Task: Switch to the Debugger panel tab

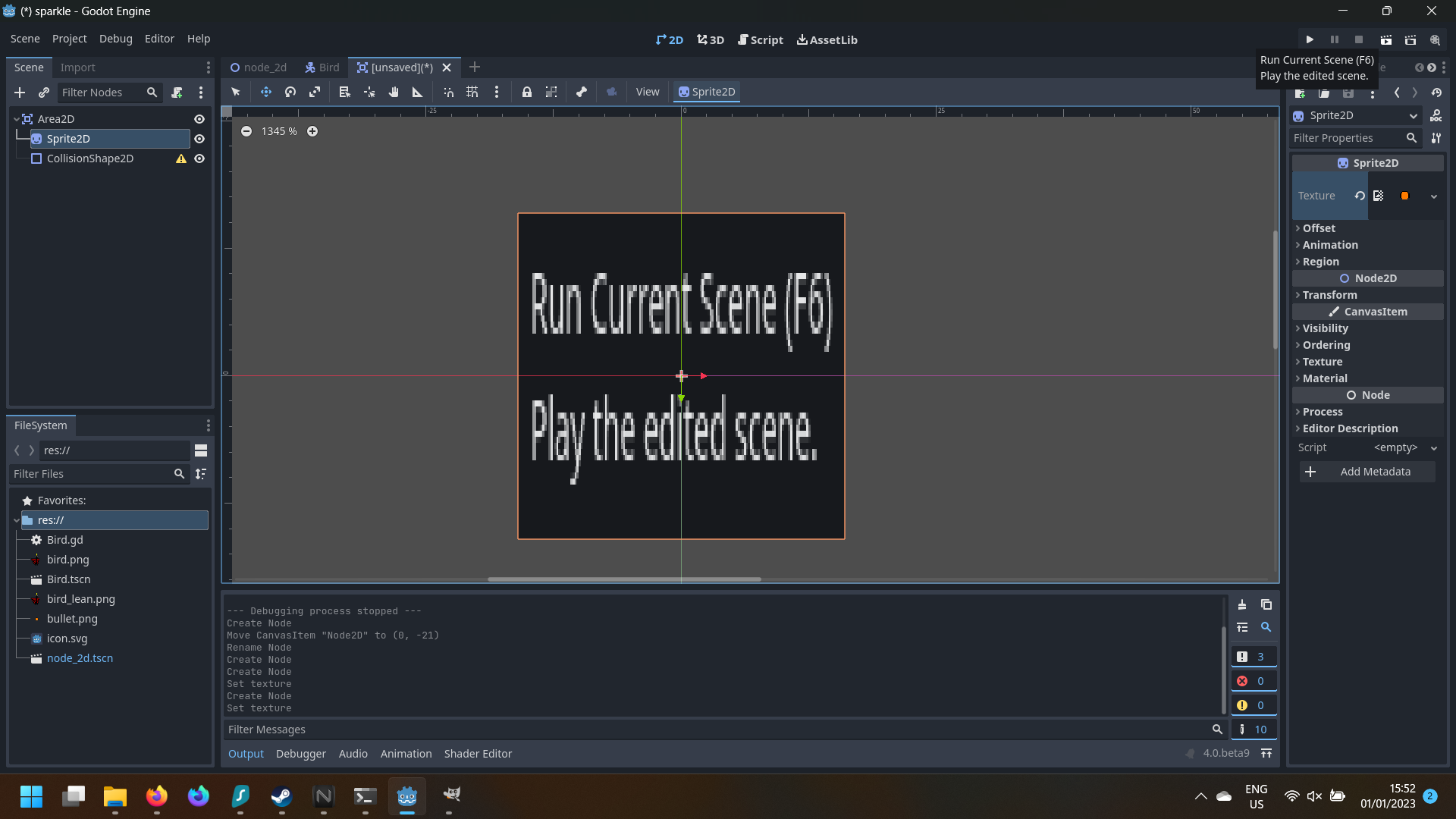Action: click(x=300, y=753)
